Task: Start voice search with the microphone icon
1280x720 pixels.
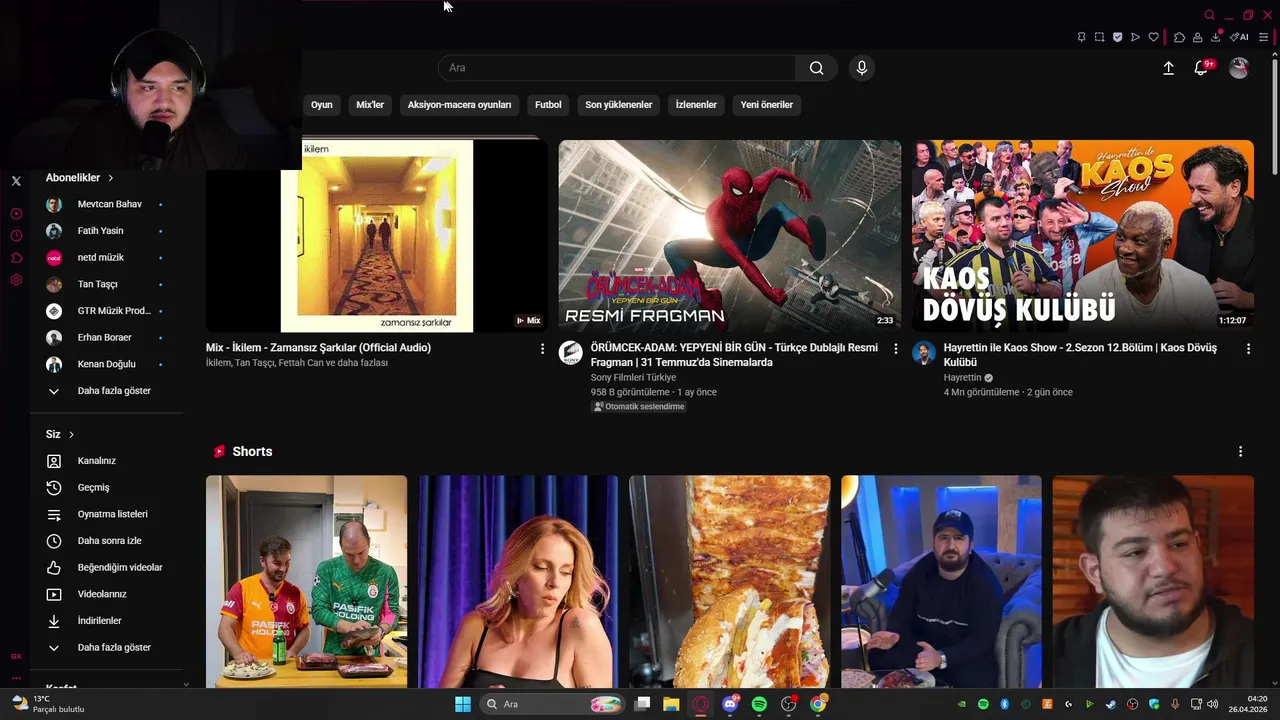Action: [862, 68]
